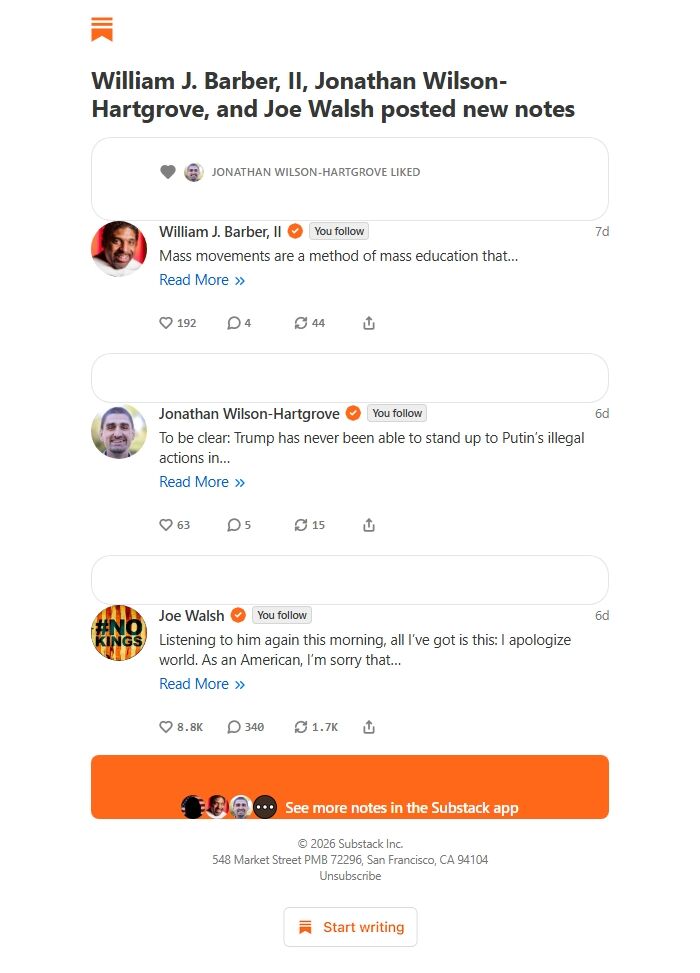Viewport: 700px width, 973px height.
Task: Click the Jonathan Wilson-Hartgrove Liked label
Action: (x=315, y=172)
